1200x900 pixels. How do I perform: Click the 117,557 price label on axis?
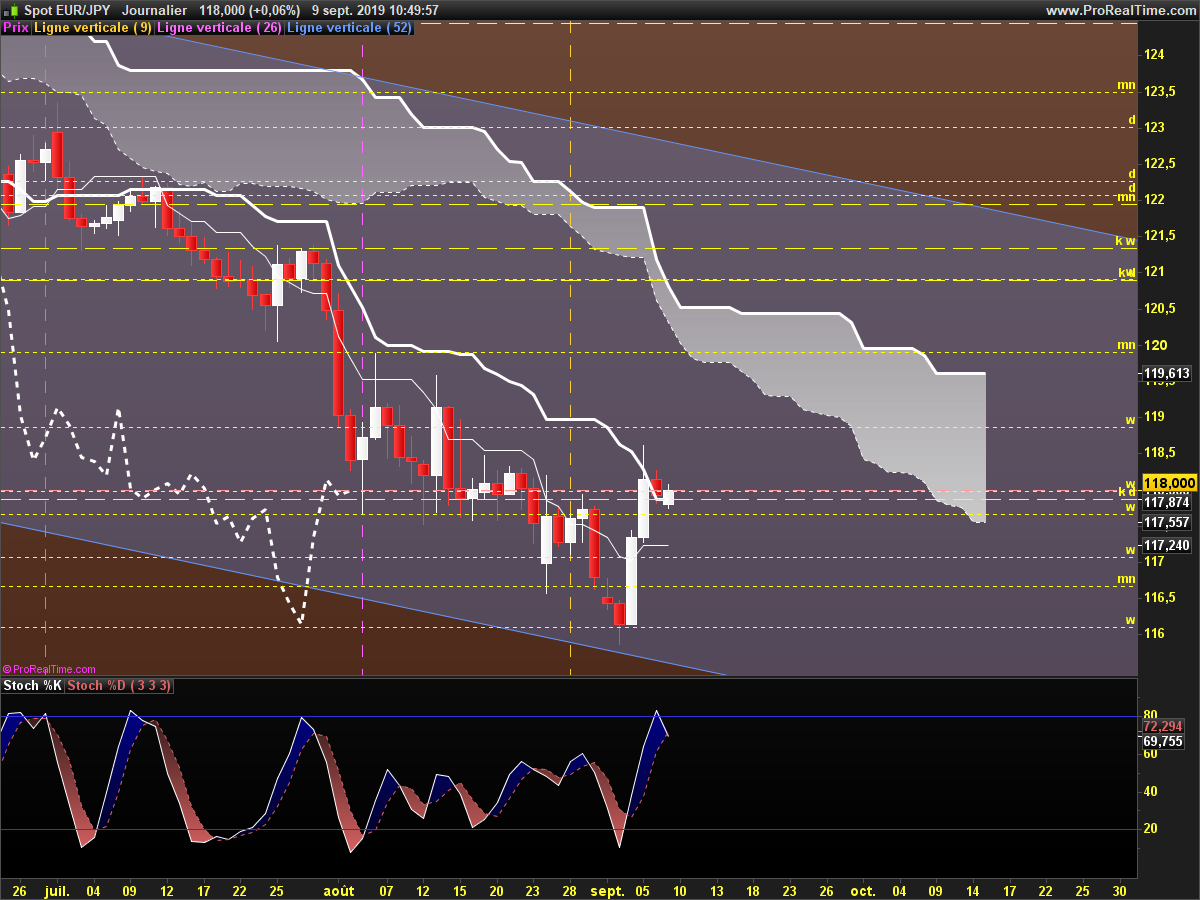pyautogui.click(x=1166, y=523)
